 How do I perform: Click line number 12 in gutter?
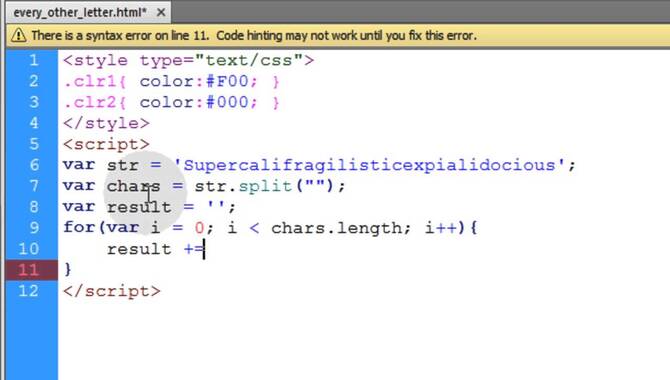click(x=29, y=291)
